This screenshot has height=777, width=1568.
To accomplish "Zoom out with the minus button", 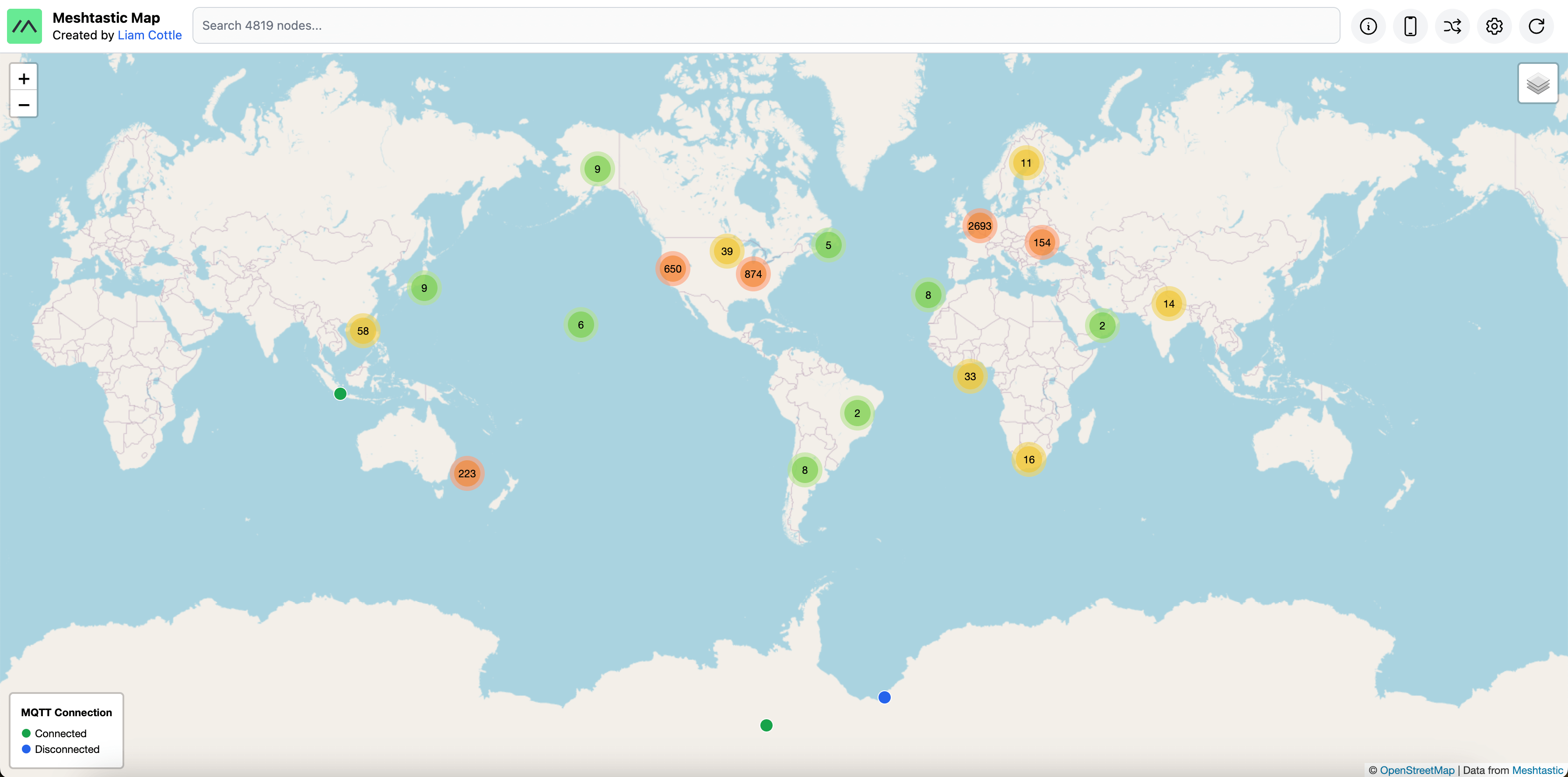I will coord(24,105).
